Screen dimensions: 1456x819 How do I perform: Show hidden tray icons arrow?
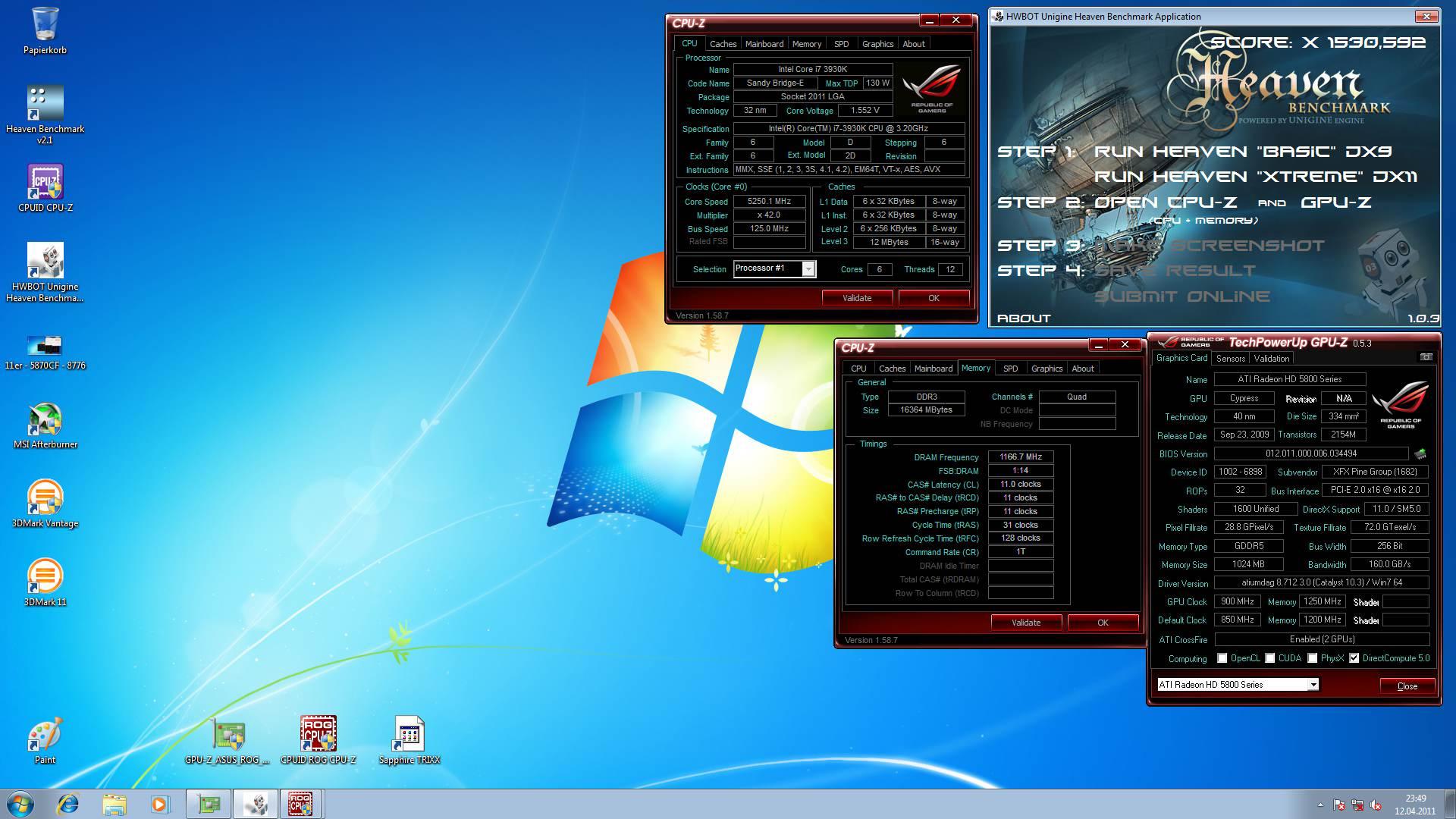[x=1320, y=805]
